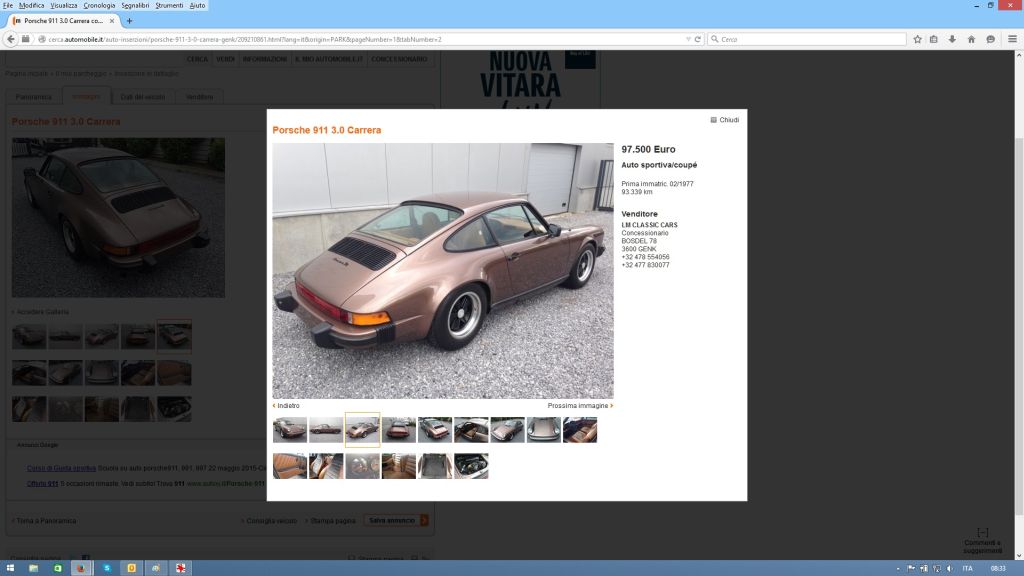1024x576 pixels.
Task: Open the CONCESSIONARIO navigation item
Action: [x=399, y=59]
